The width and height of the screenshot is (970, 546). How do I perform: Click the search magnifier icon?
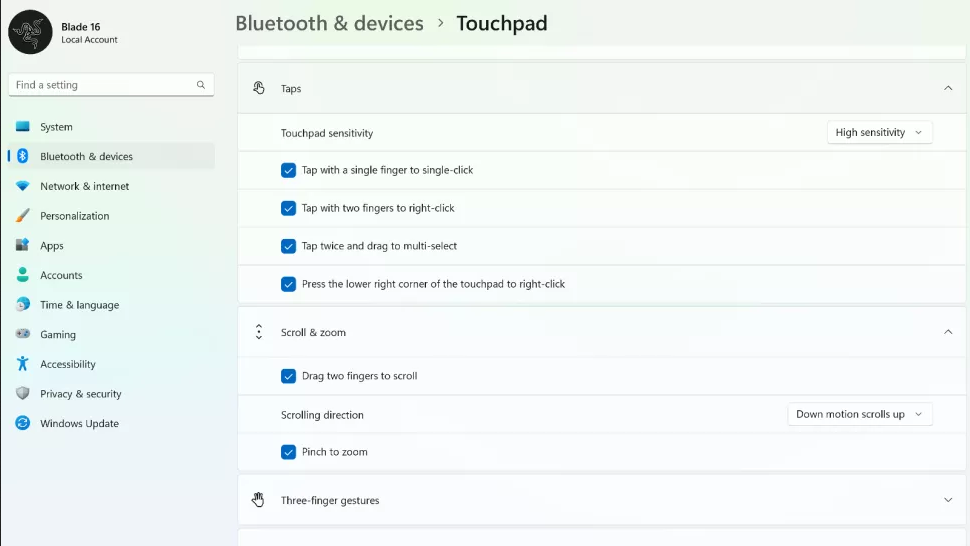click(200, 85)
